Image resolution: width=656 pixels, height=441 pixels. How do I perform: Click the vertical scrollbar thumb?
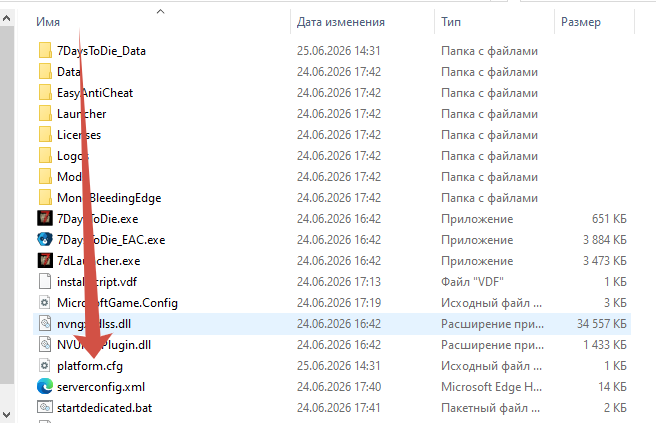tap(7, 205)
